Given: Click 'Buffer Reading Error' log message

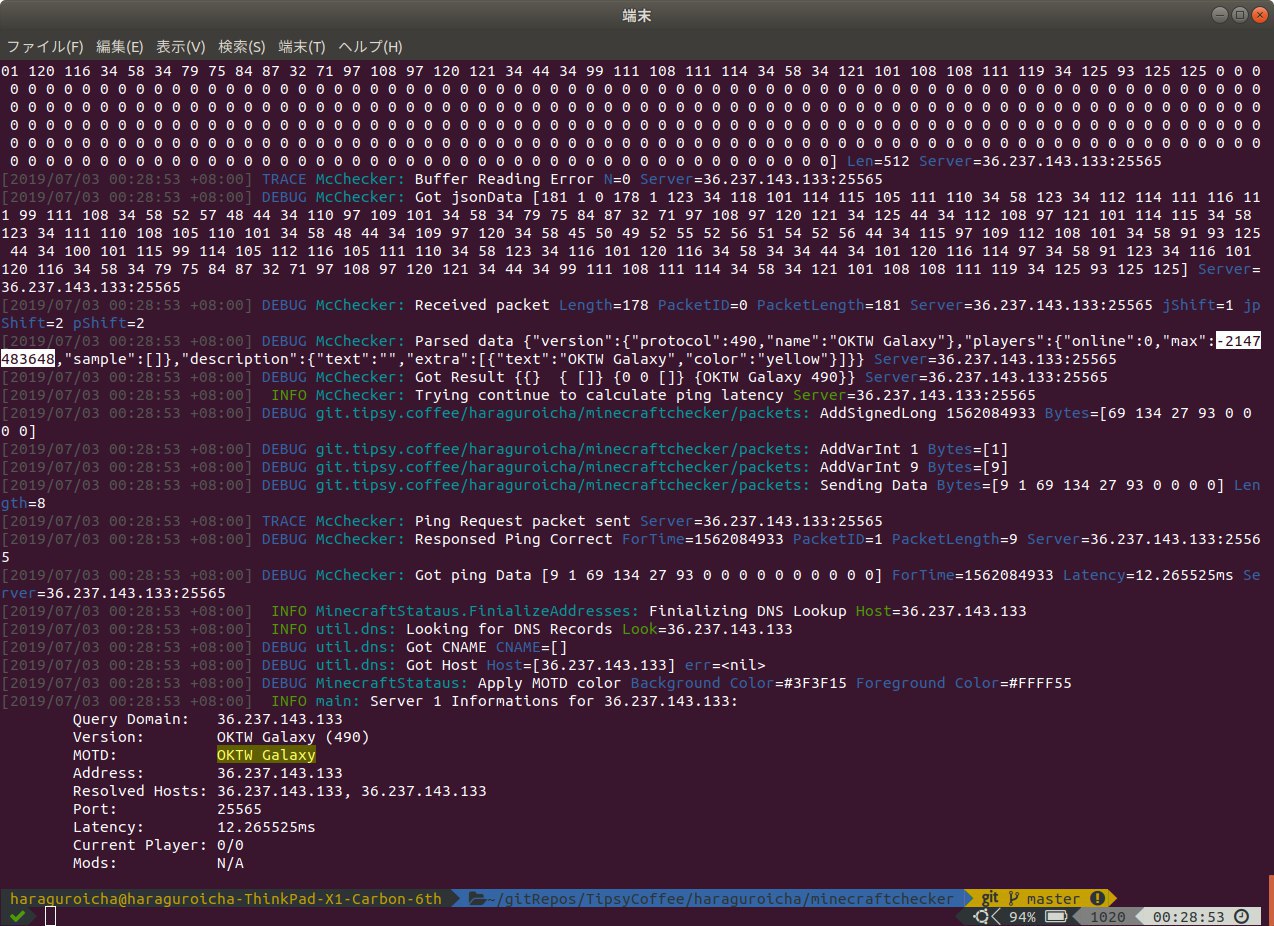Looking at the screenshot, I should click(504, 179).
